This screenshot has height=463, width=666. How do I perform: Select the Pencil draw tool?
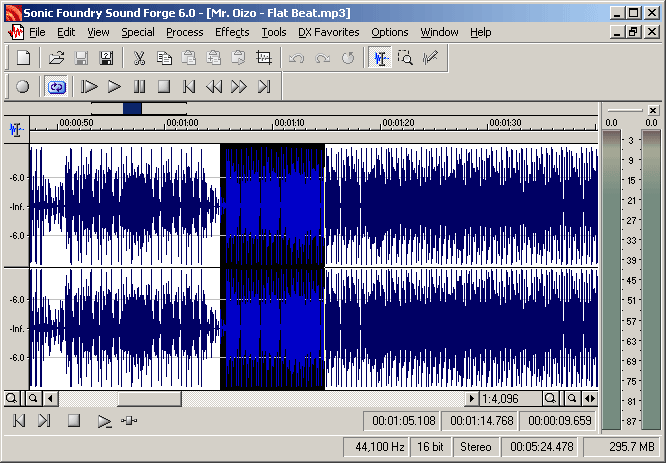(x=430, y=58)
